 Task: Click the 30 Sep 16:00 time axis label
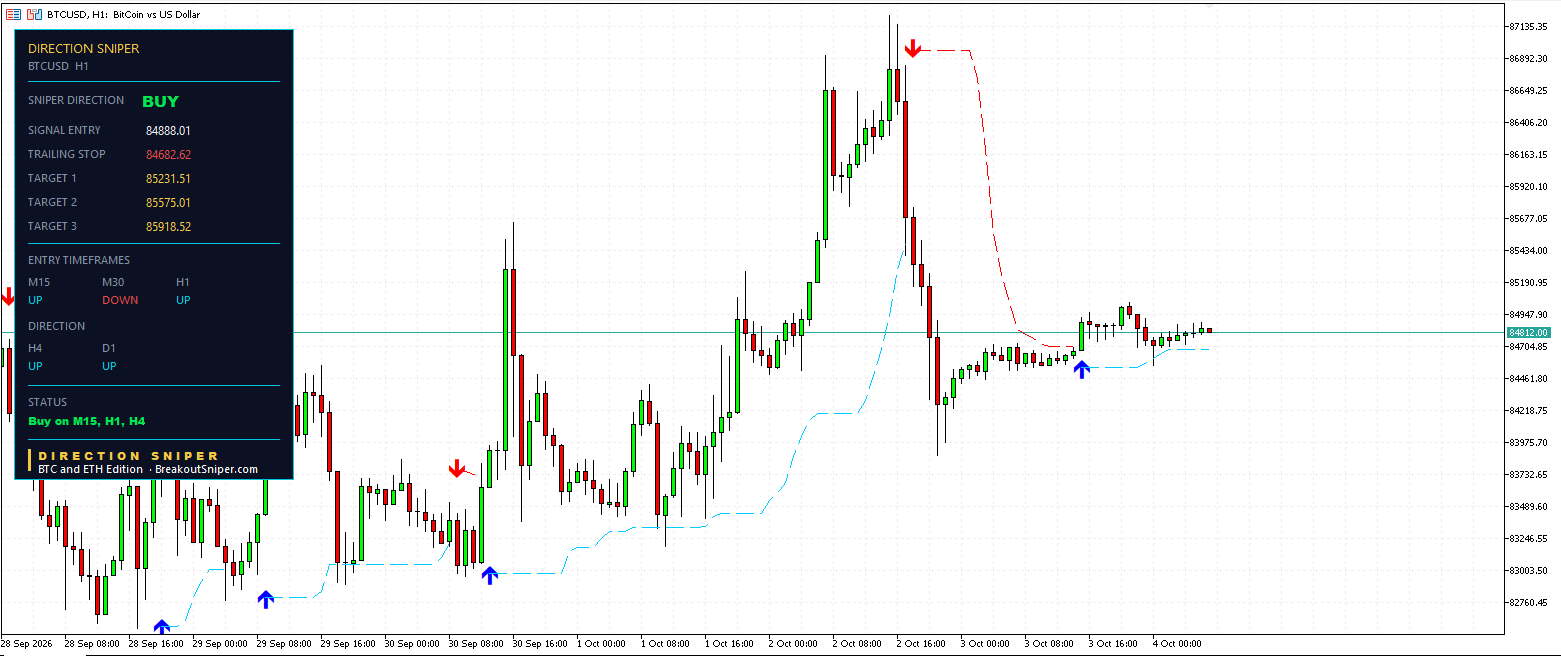[x=538, y=643]
